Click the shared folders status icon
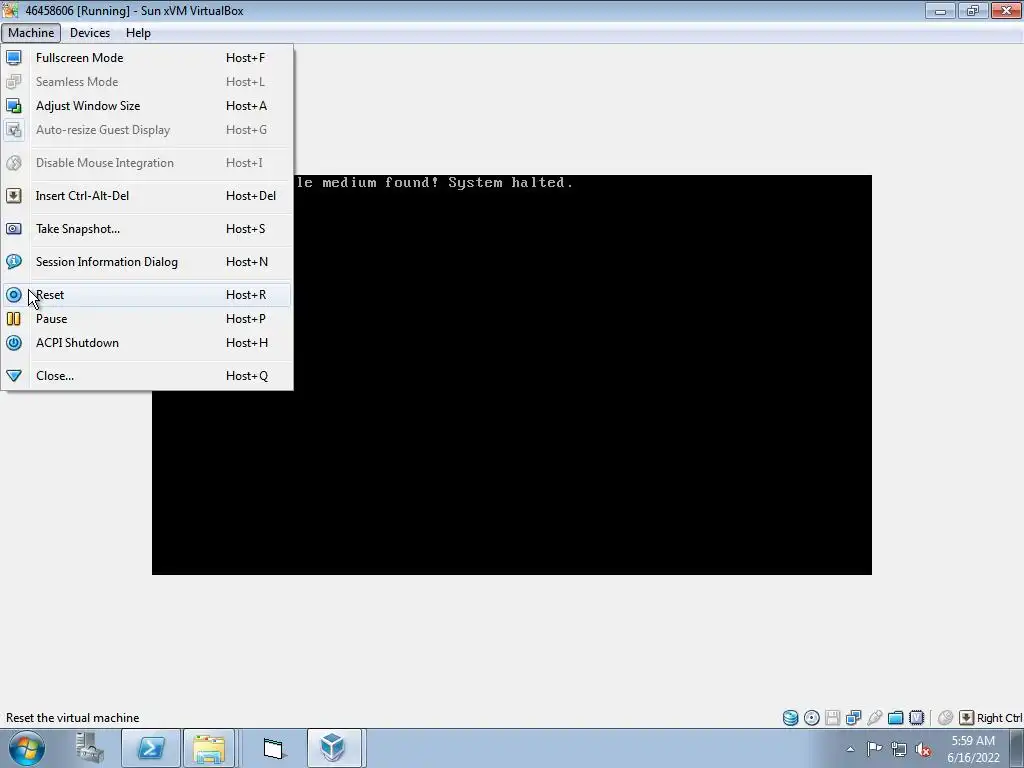Image resolution: width=1024 pixels, height=768 pixels. pyautogui.click(x=895, y=718)
